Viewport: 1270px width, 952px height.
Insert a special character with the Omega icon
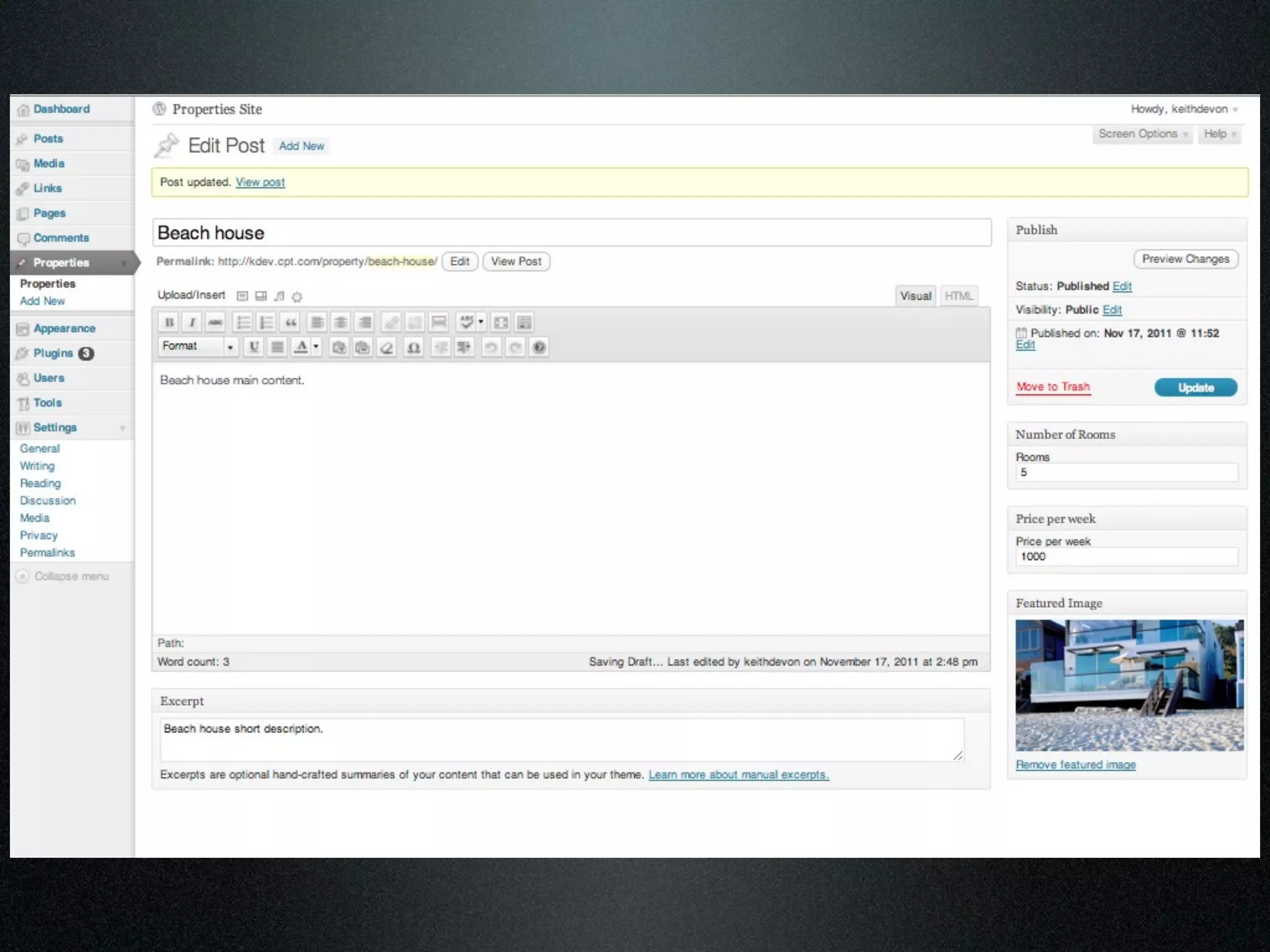click(x=414, y=348)
